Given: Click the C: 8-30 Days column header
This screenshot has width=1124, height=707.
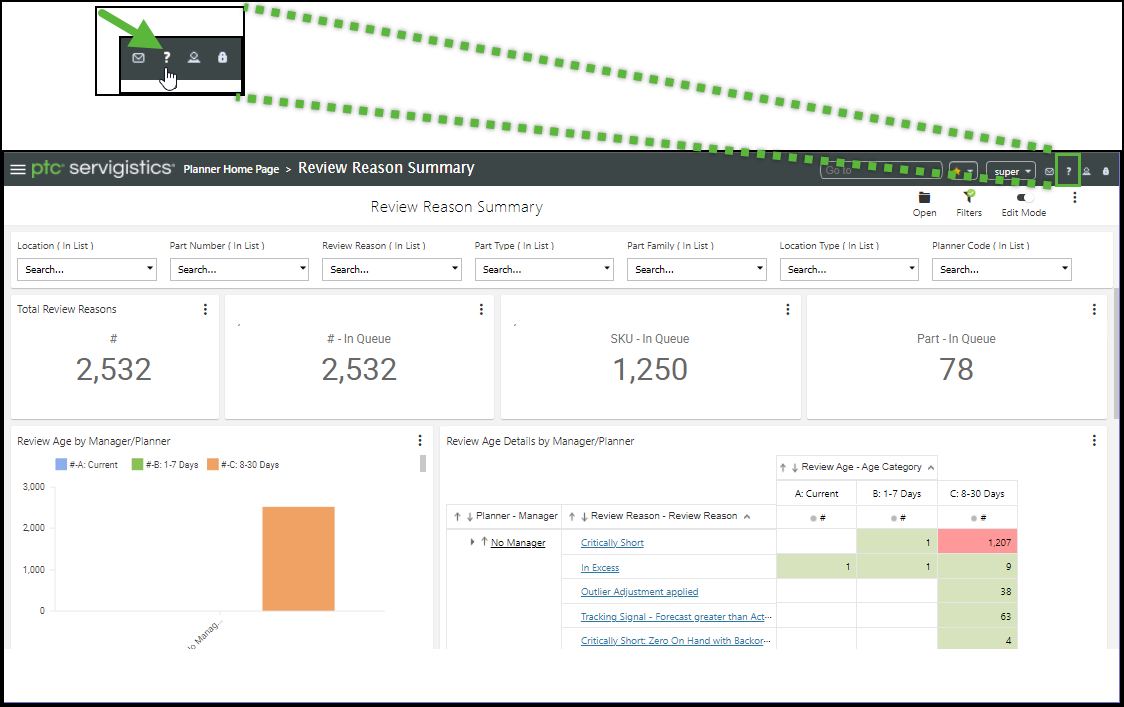Looking at the screenshot, I should (x=977, y=493).
